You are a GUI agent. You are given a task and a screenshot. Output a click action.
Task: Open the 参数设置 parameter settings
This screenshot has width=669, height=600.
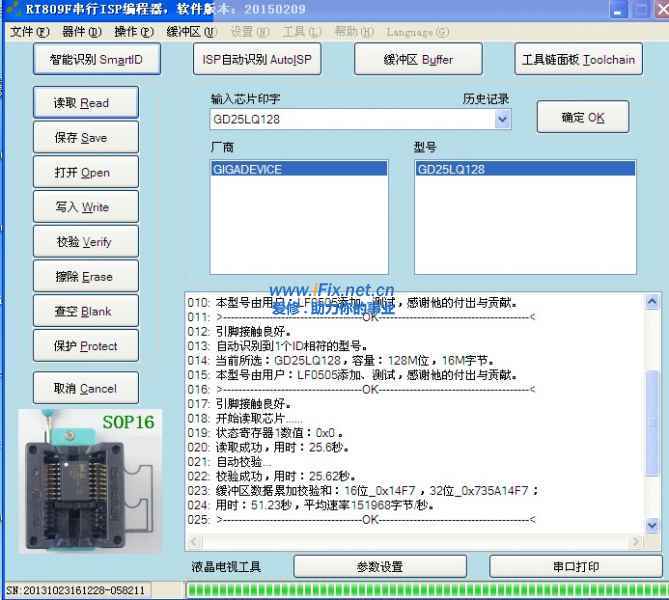380,567
